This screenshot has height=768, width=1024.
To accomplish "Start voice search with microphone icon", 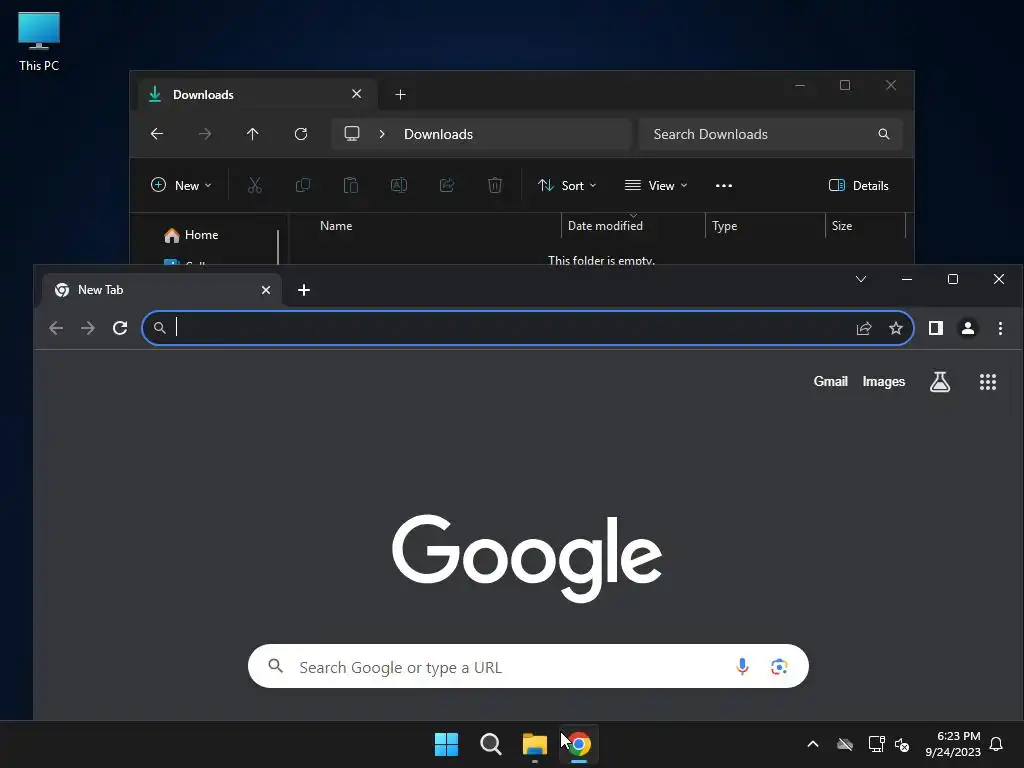I will 742,666.
